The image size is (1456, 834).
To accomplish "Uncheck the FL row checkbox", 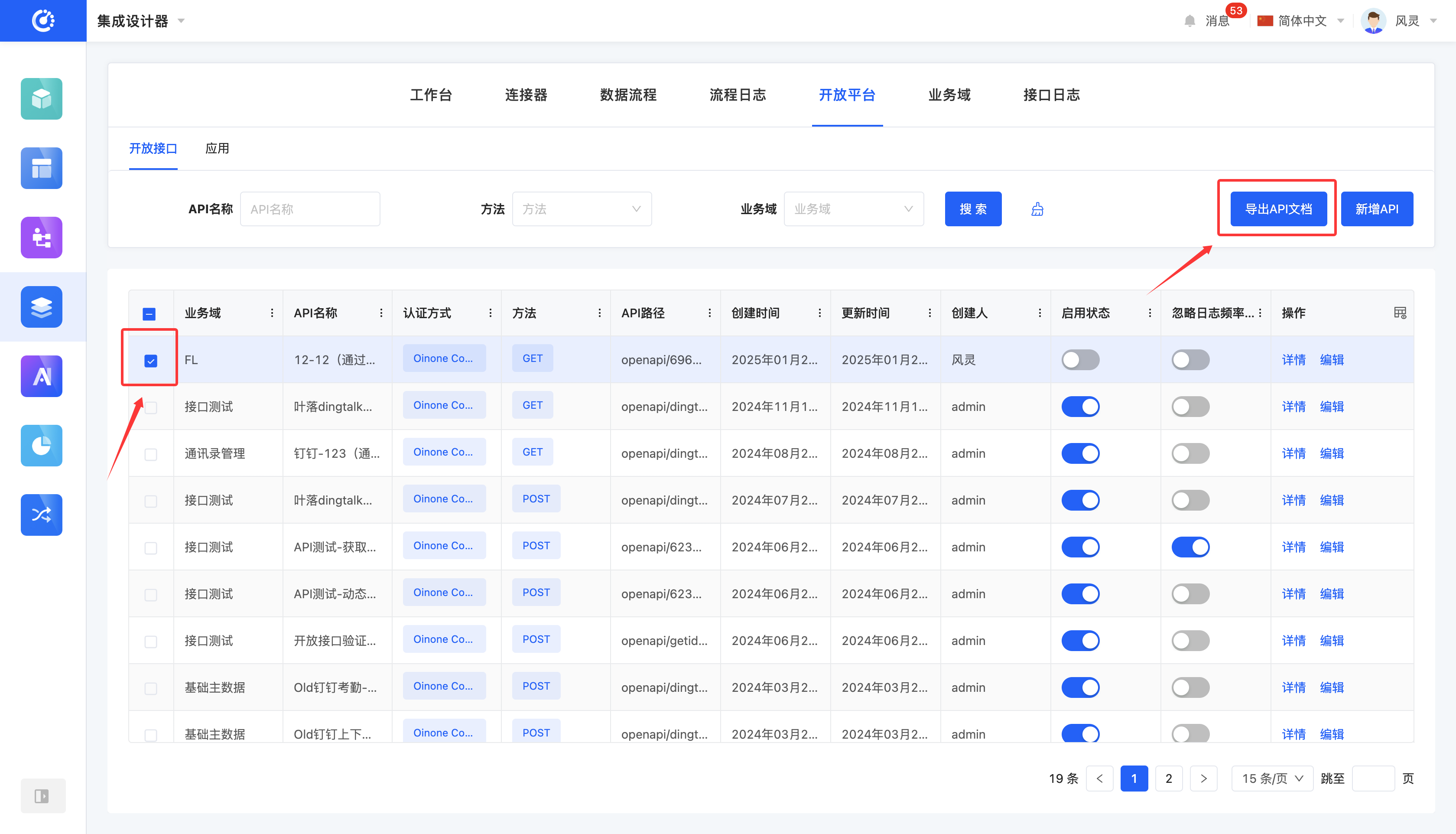I will click(150, 361).
